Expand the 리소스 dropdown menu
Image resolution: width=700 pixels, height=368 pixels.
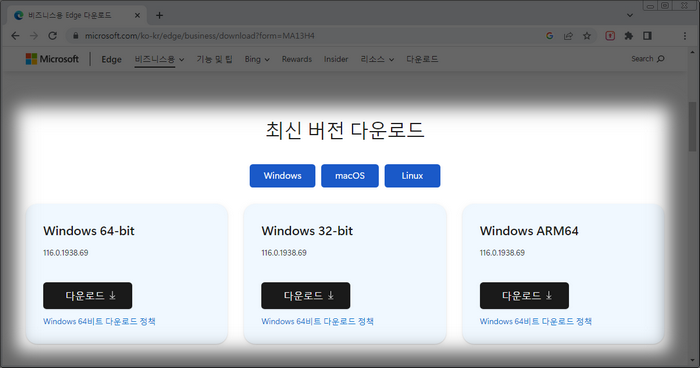(377, 59)
